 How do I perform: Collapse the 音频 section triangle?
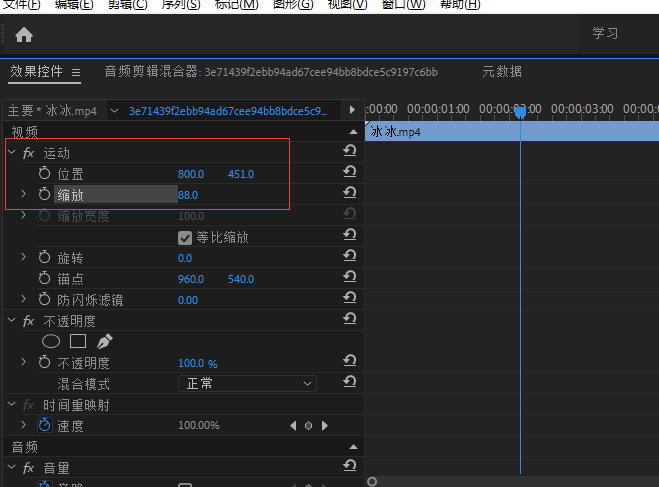[x=353, y=447]
